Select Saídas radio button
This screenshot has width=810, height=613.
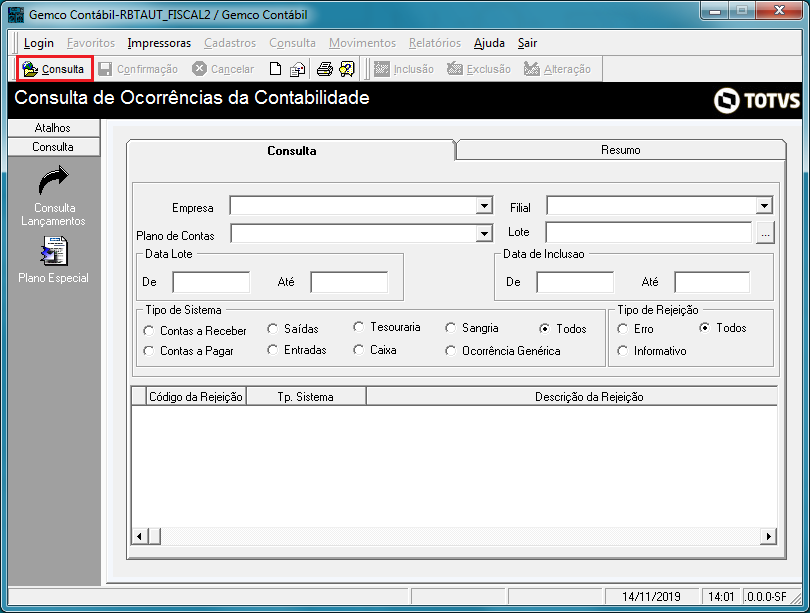click(272, 328)
